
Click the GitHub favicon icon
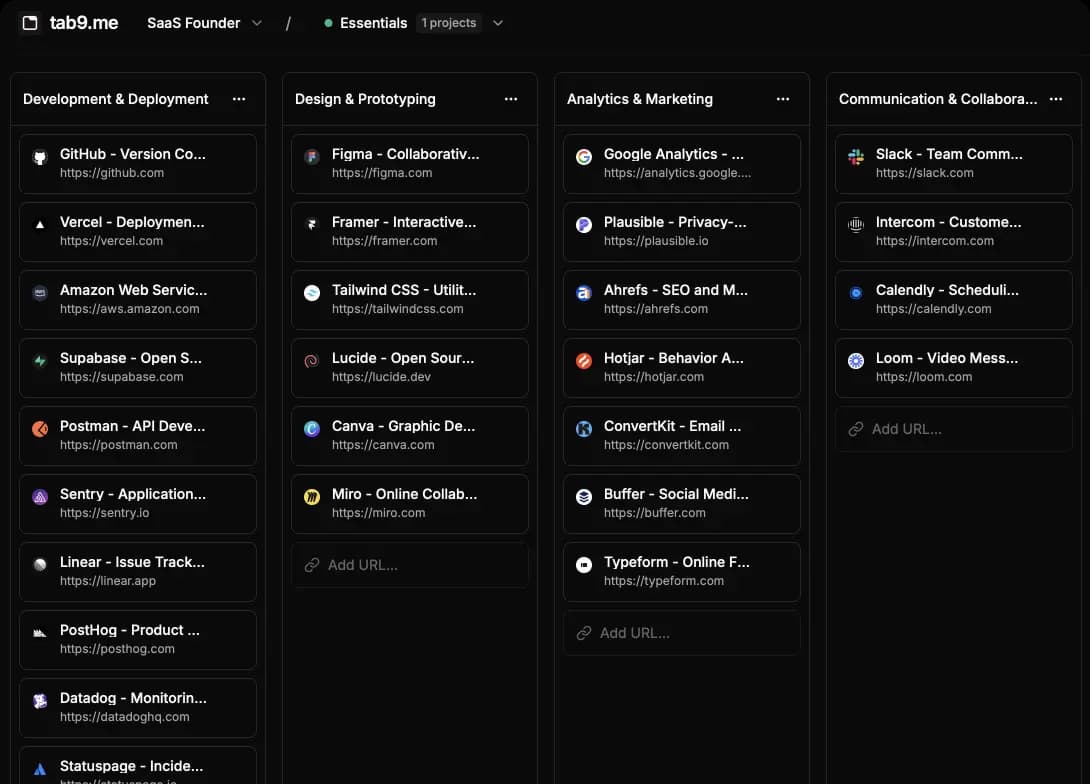click(x=40, y=157)
